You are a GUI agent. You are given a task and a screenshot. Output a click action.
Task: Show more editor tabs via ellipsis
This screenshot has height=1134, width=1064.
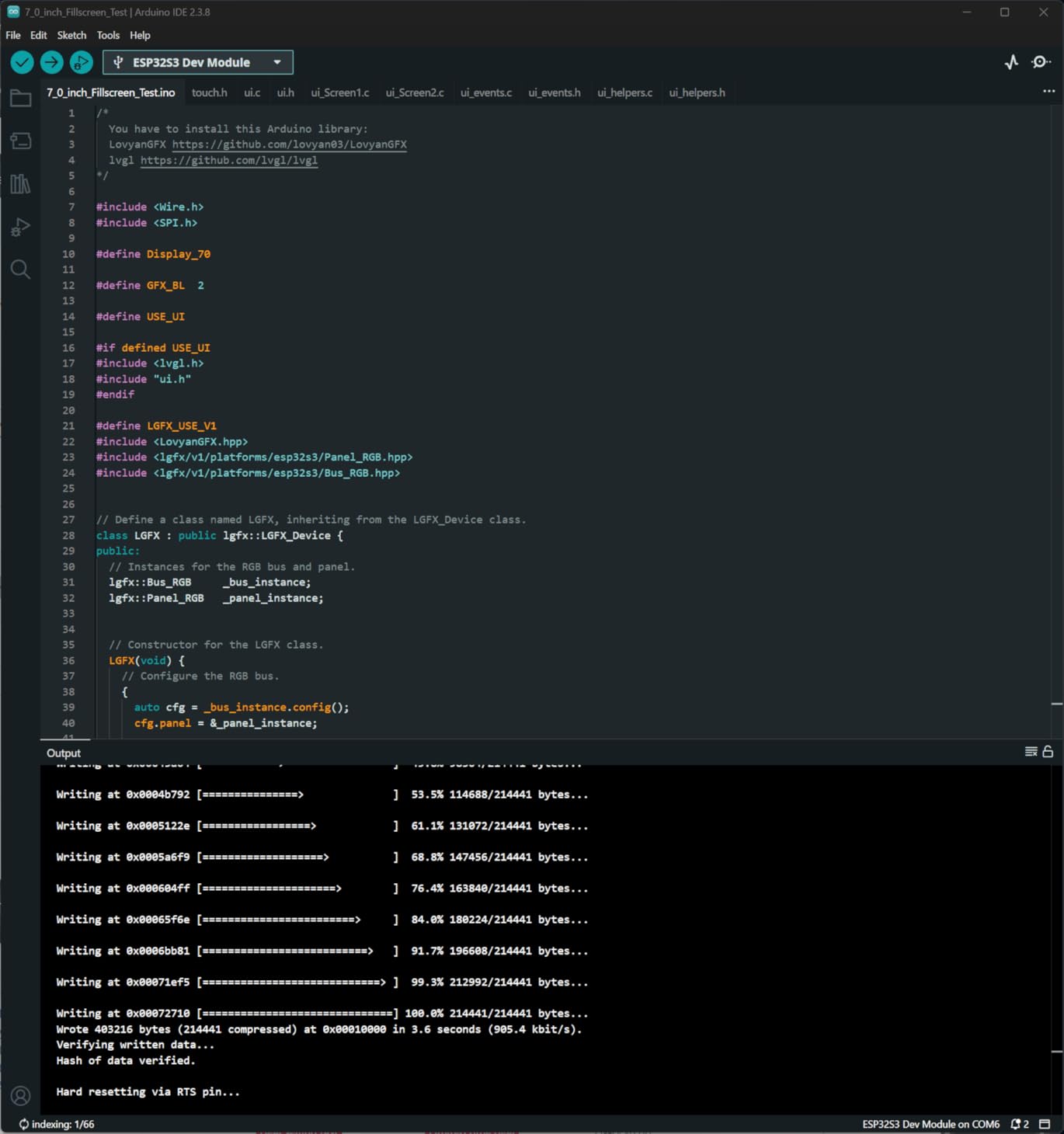pos(1048,92)
